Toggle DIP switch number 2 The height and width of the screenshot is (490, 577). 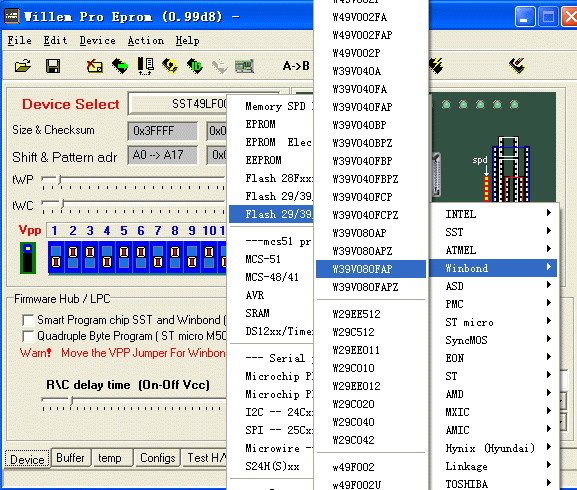point(73,257)
